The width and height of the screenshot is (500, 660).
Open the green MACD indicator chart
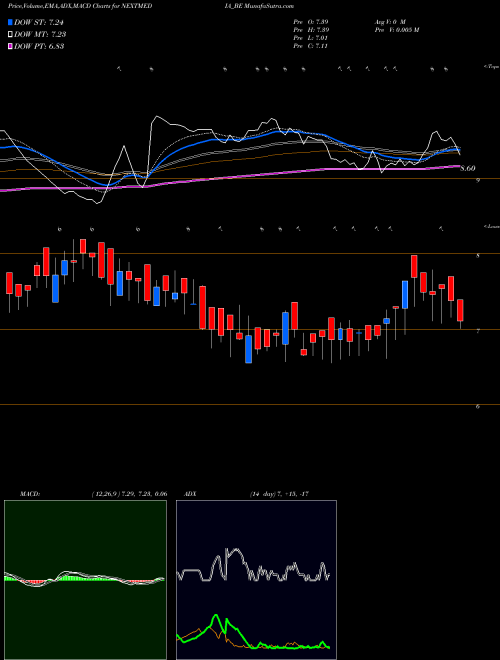pos(85,580)
